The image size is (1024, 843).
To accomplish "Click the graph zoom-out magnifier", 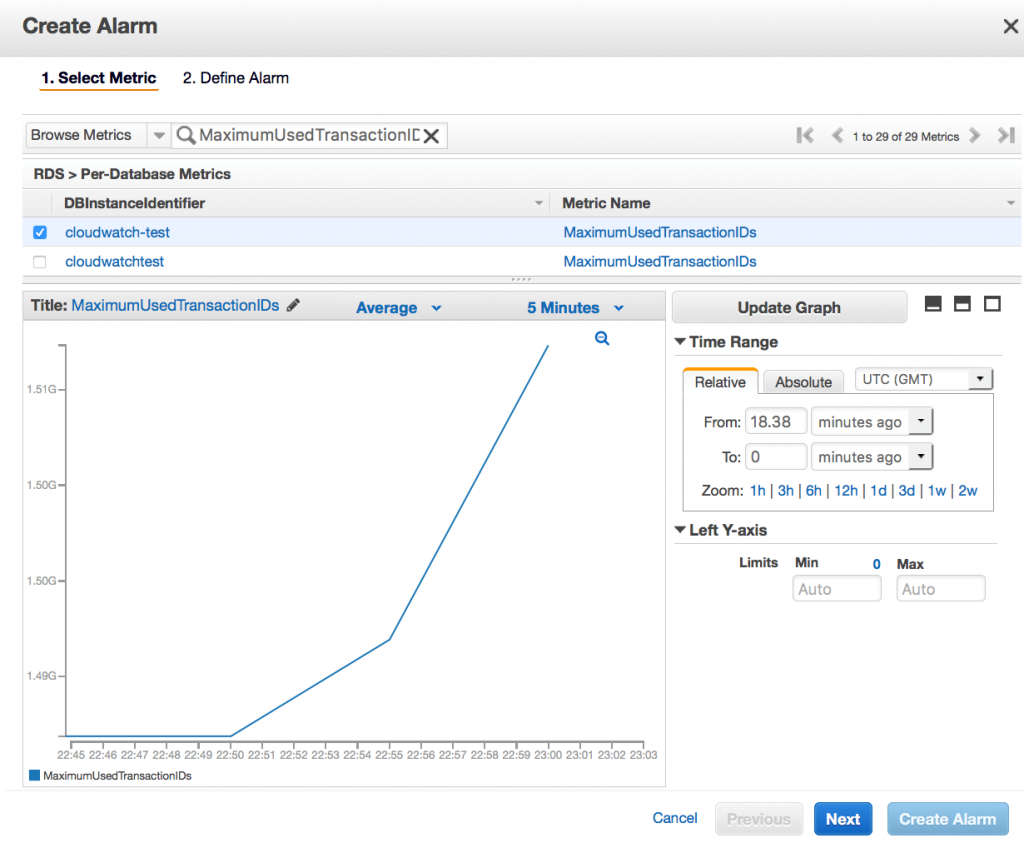I will (x=602, y=338).
